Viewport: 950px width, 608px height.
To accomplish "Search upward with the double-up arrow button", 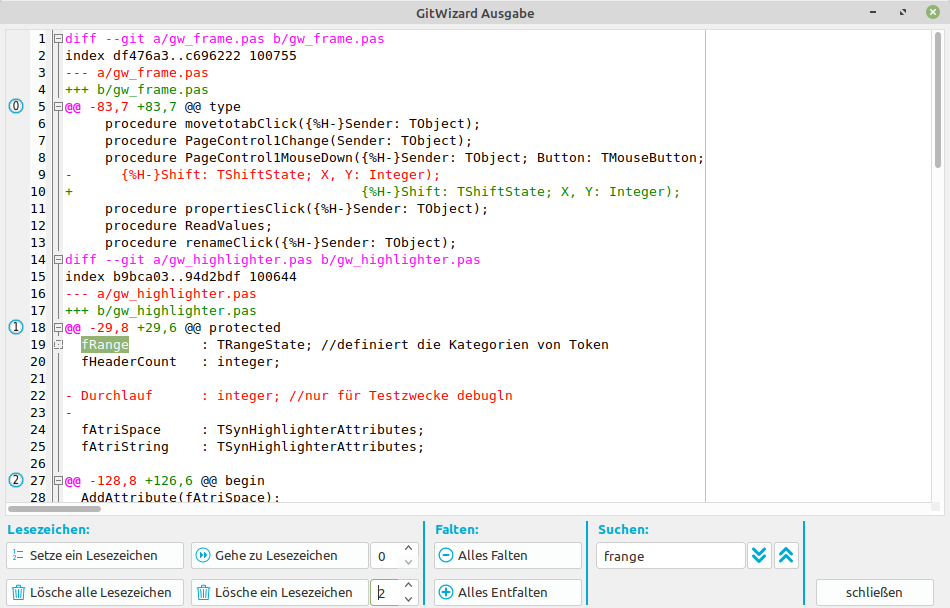I will (x=786, y=556).
